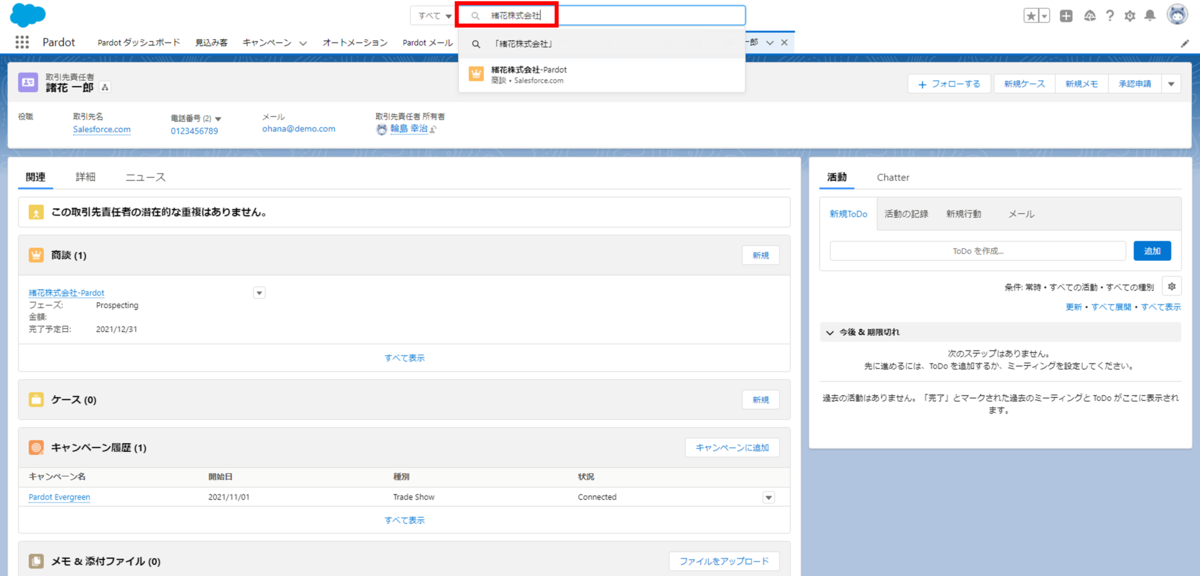Click フォローする button

coord(950,84)
